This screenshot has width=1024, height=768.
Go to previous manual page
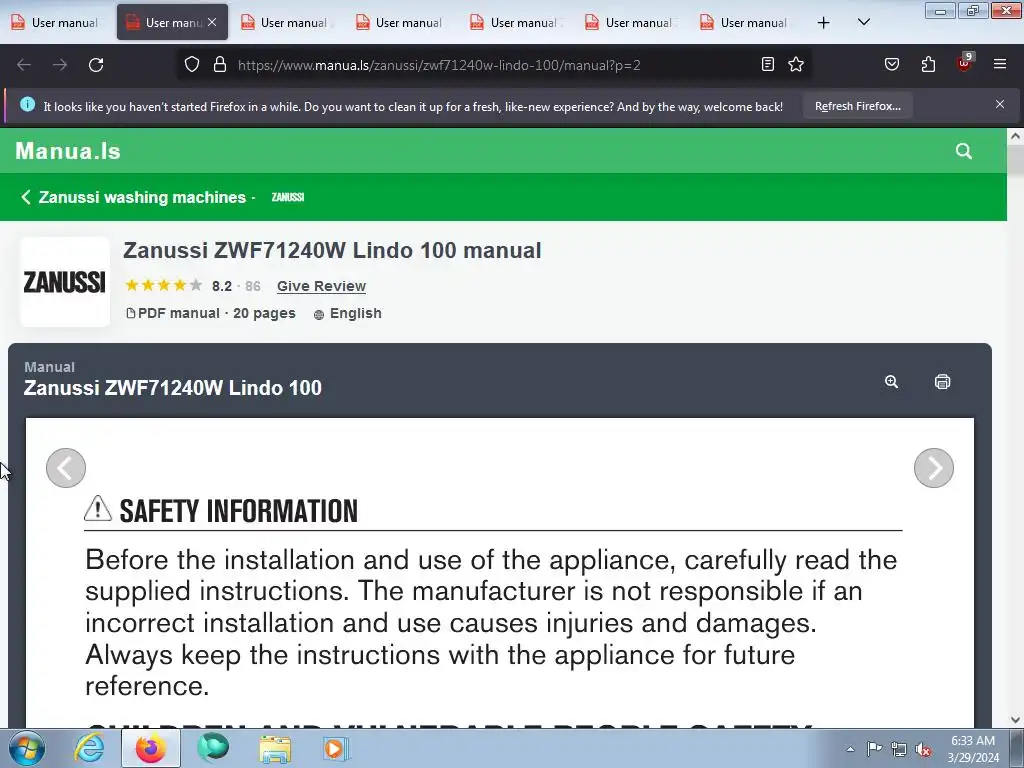point(66,468)
